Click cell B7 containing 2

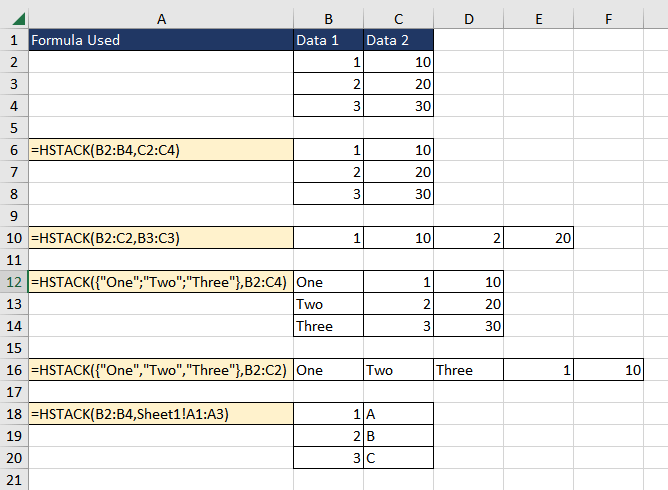point(328,172)
